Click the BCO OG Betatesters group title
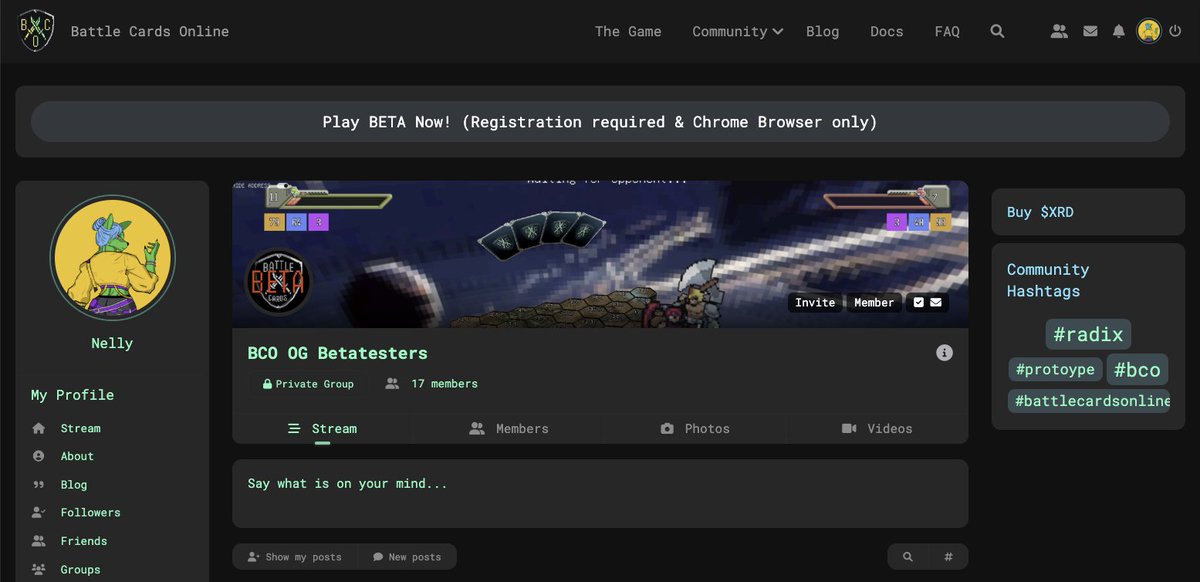Screen dimensions: 1200x582 pos(337,353)
